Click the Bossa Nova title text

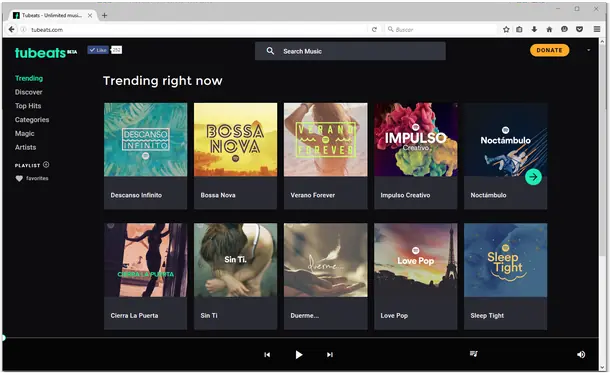218,195
